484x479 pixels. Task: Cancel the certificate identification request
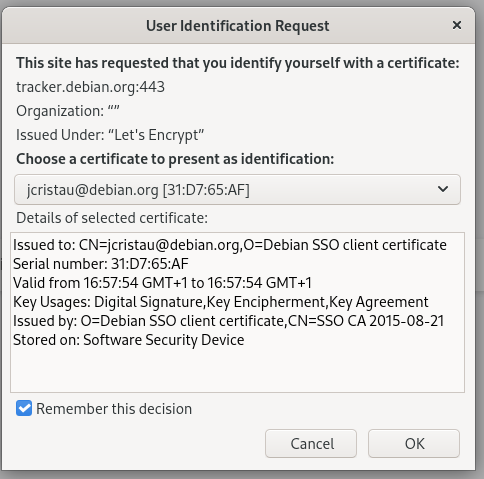[311, 443]
